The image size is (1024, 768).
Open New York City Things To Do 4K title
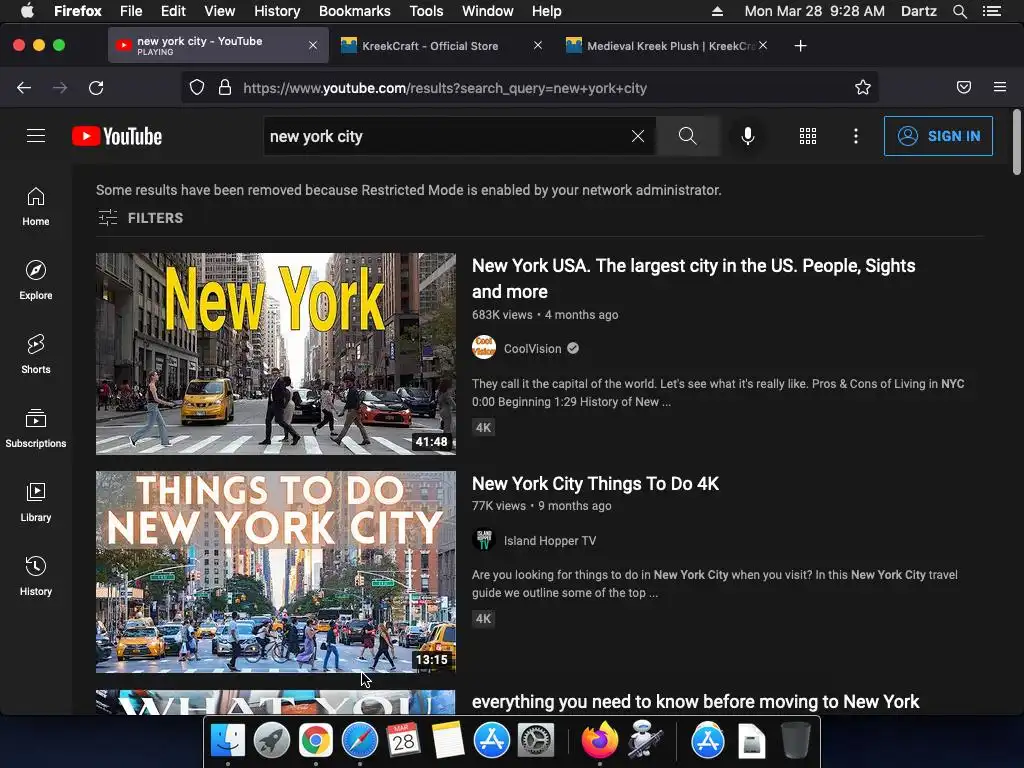[x=595, y=484]
